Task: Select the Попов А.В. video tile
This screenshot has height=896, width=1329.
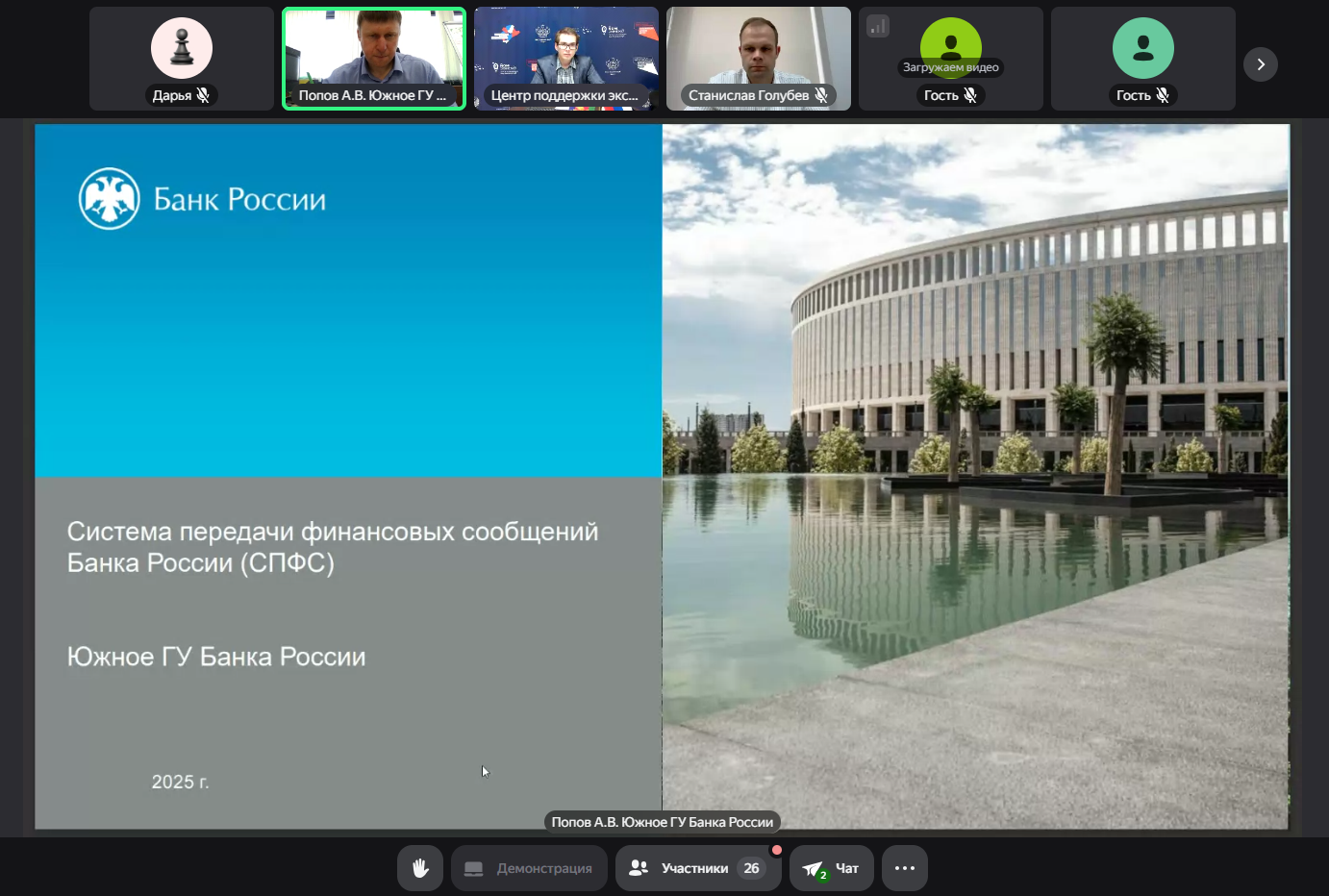Action: [x=373, y=53]
